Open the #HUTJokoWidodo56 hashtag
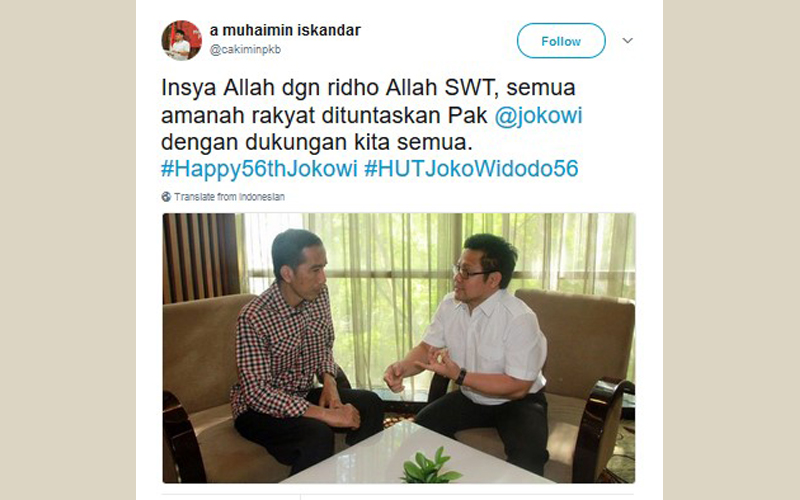The width and height of the screenshot is (800, 500). pos(471,169)
